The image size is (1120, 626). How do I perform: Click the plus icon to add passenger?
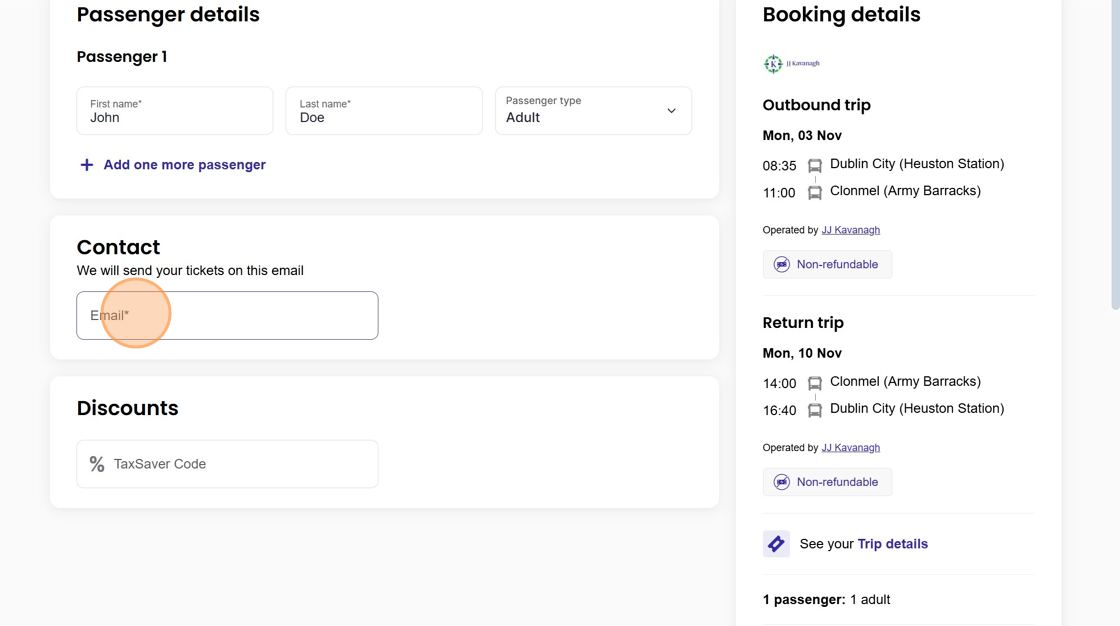87,165
